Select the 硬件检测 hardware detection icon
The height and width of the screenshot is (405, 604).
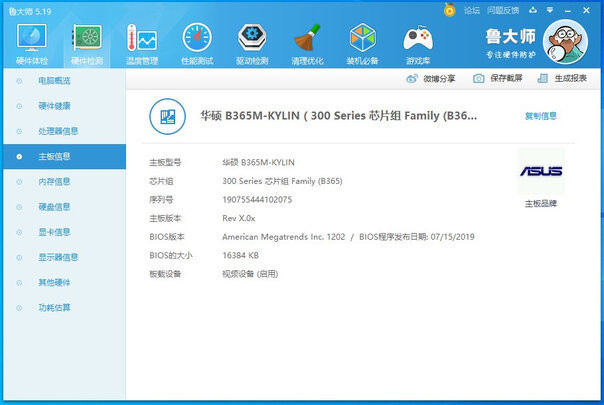pos(87,40)
